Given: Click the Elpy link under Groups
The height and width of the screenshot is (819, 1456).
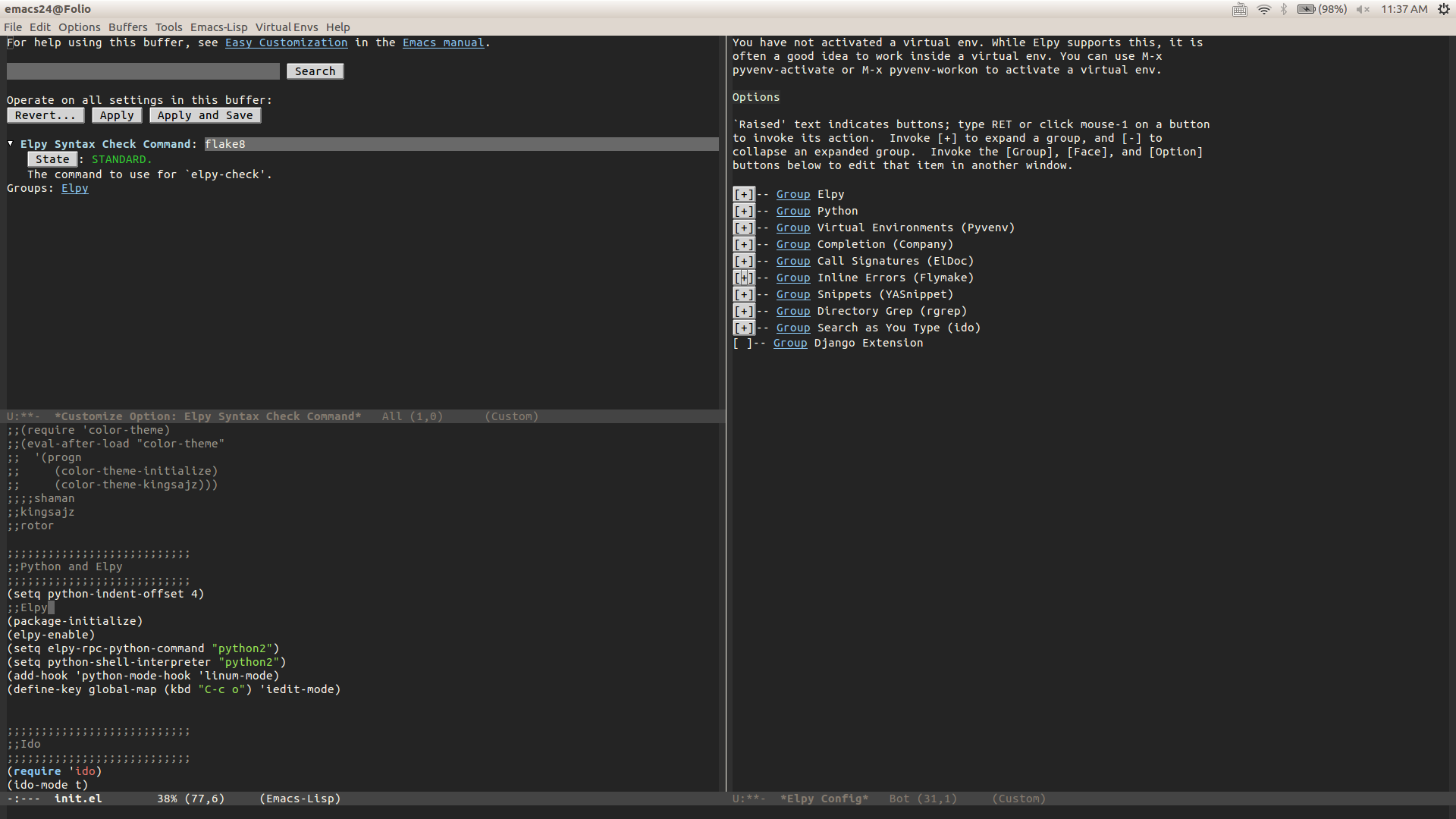Looking at the screenshot, I should tap(74, 188).
